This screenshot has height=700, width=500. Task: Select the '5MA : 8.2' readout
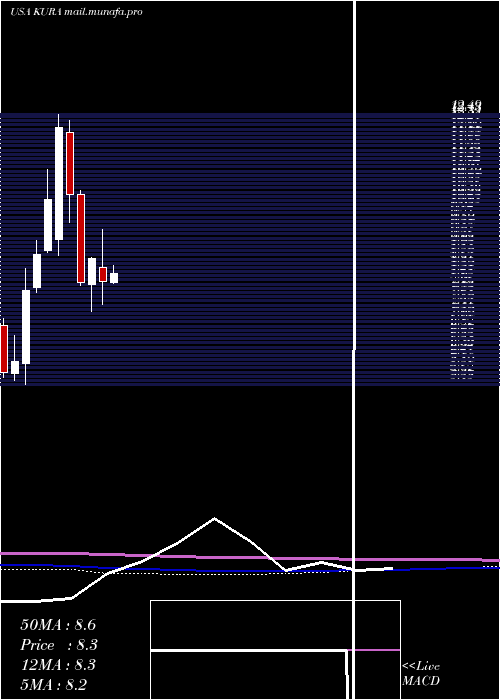click(54, 685)
